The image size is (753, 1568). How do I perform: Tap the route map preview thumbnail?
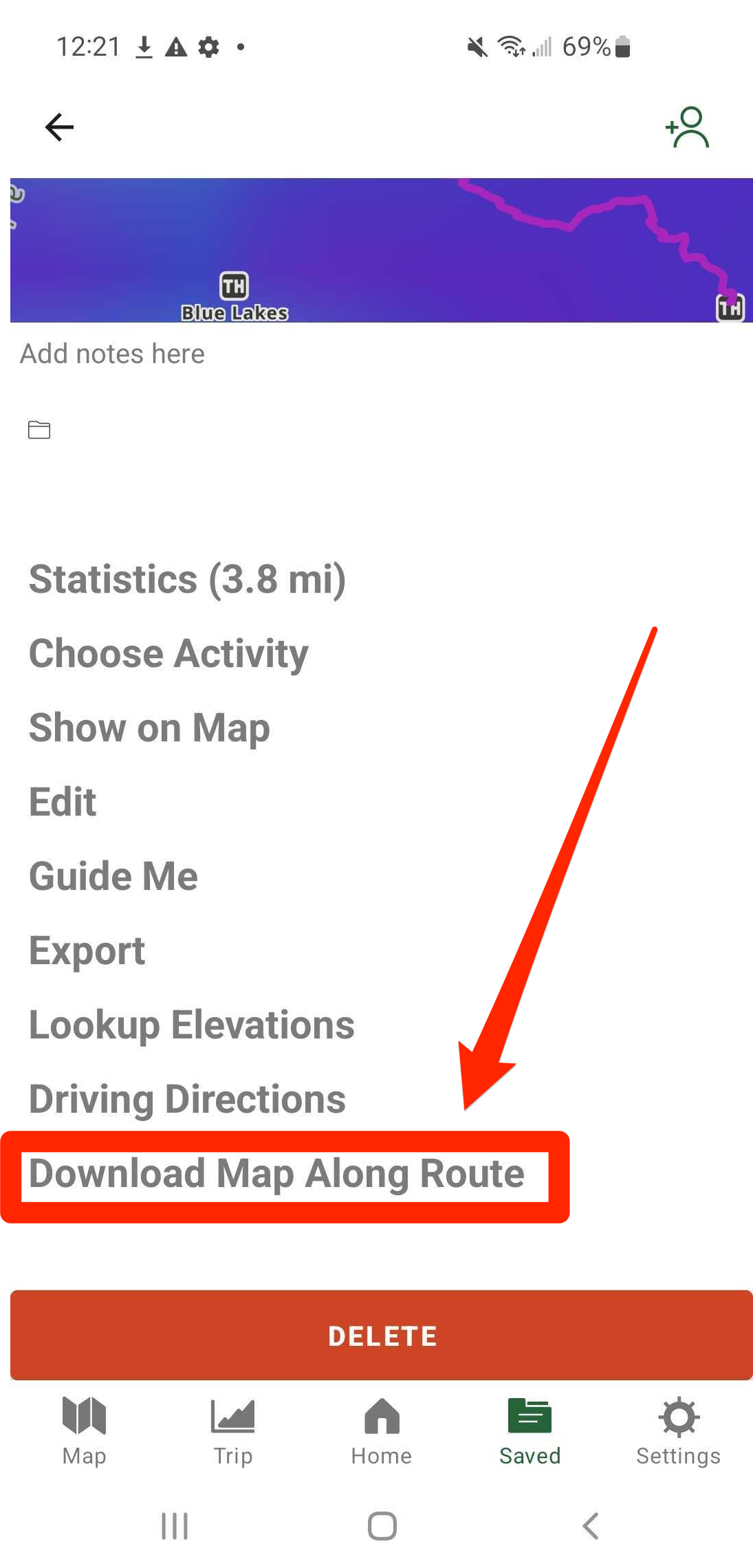[x=382, y=250]
